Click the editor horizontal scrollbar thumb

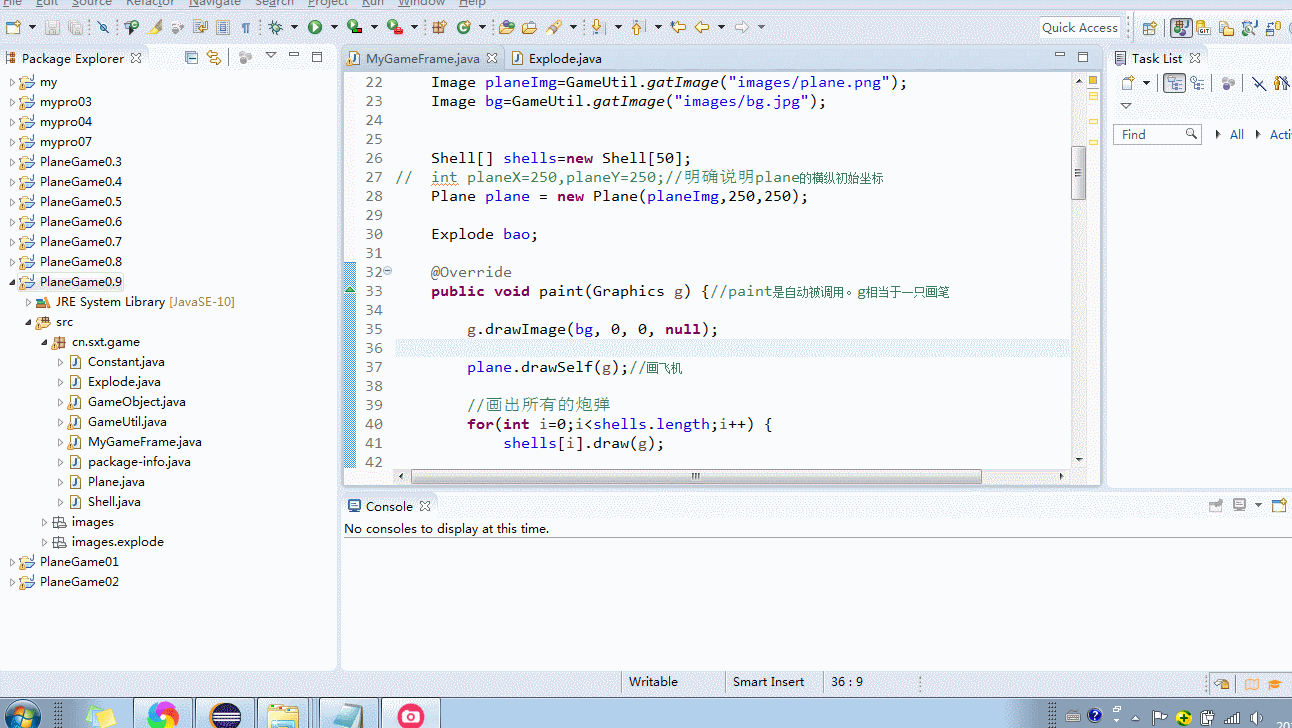694,477
